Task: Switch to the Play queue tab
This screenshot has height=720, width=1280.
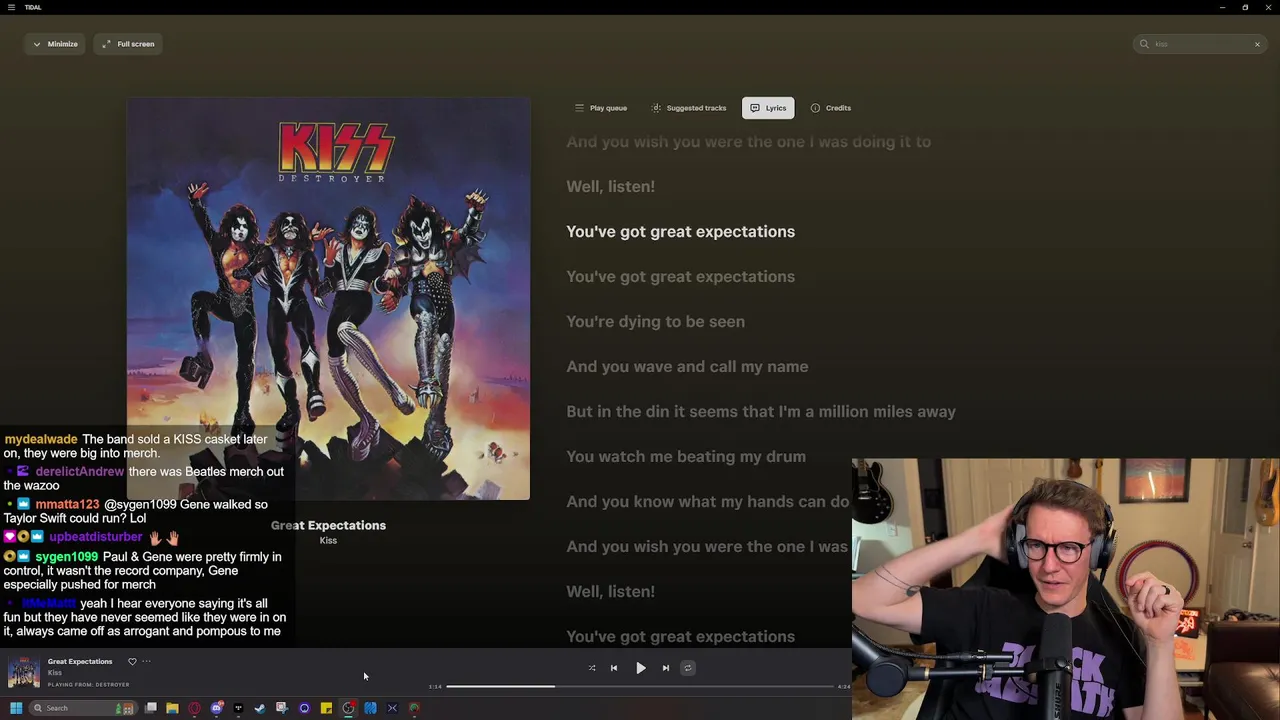Action: pos(601,108)
